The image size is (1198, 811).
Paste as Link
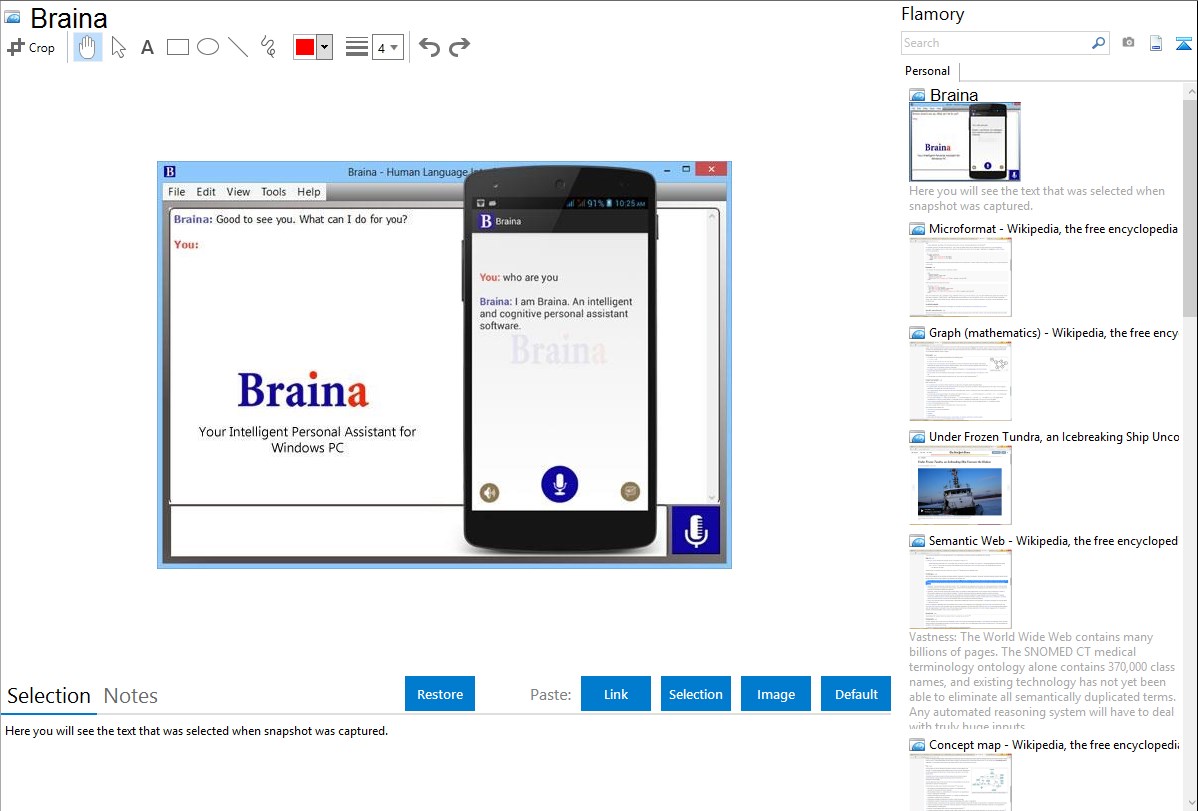coord(616,694)
